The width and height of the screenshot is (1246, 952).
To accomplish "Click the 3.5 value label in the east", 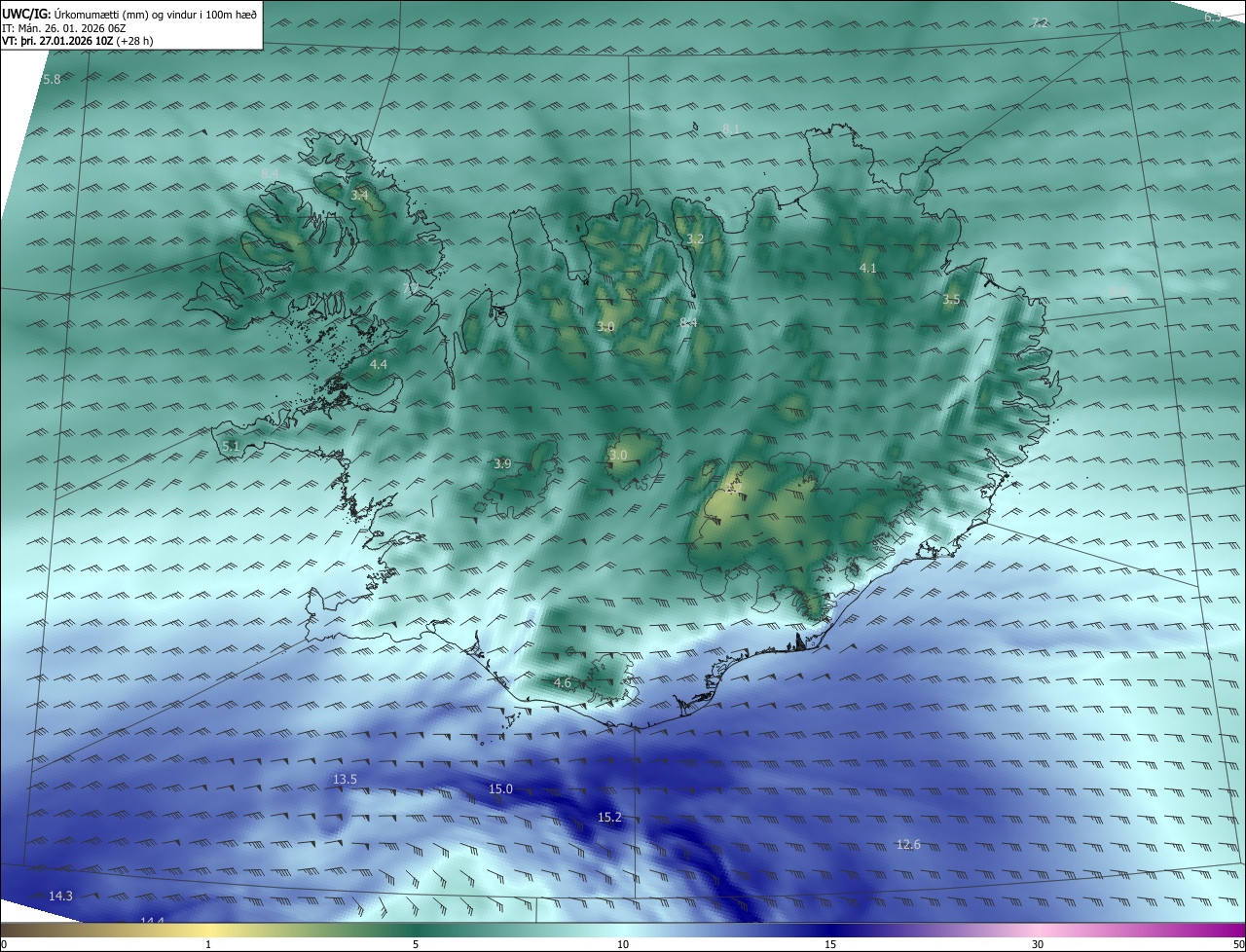I will [x=951, y=300].
